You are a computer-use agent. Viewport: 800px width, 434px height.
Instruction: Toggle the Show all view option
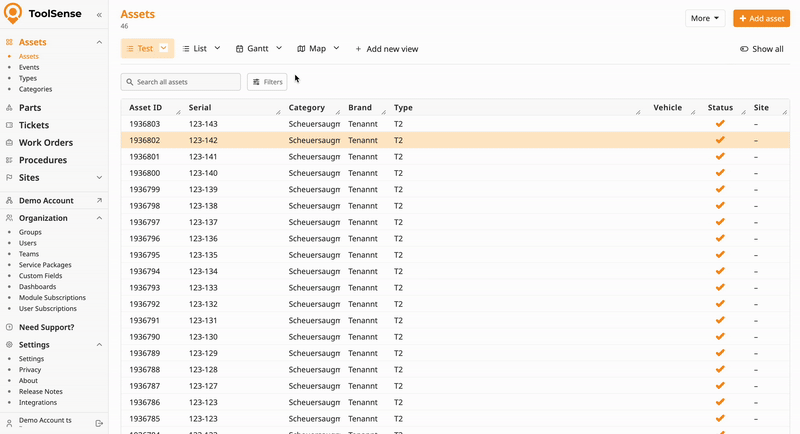[761, 49]
